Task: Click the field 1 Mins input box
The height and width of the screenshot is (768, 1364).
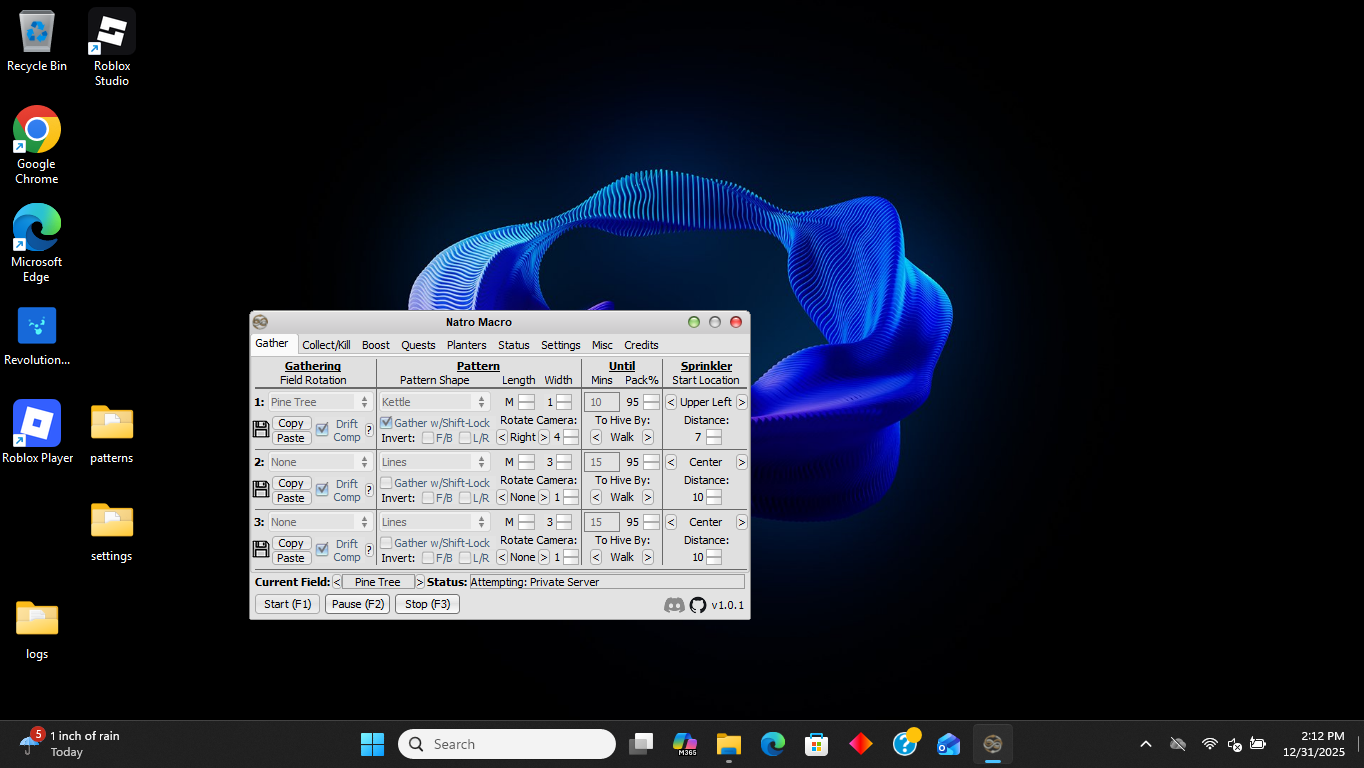Action: (x=602, y=402)
